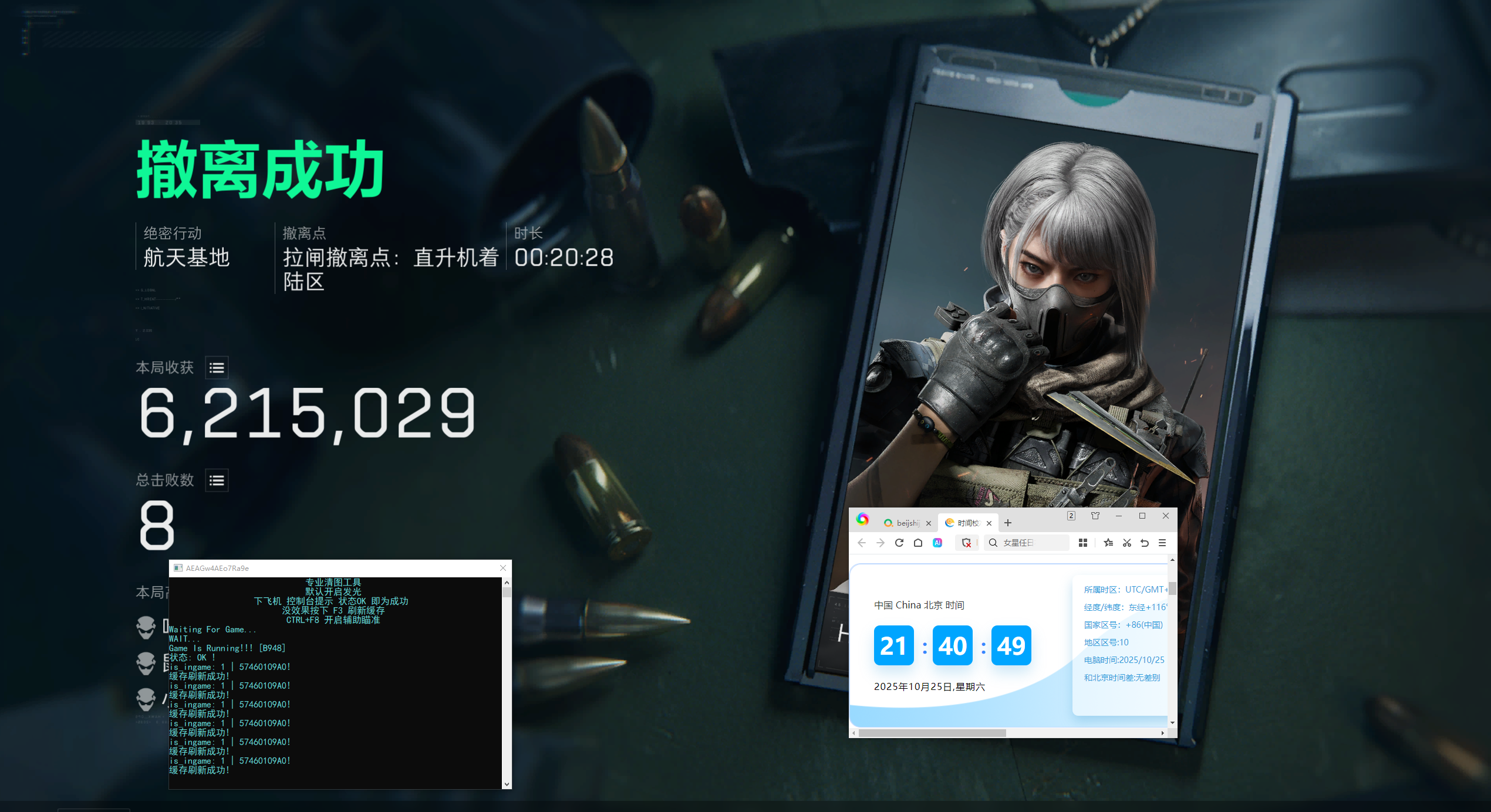This screenshot has width=1491, height=812.
Task: Go to the browser home page
Action: coord(918,543)
